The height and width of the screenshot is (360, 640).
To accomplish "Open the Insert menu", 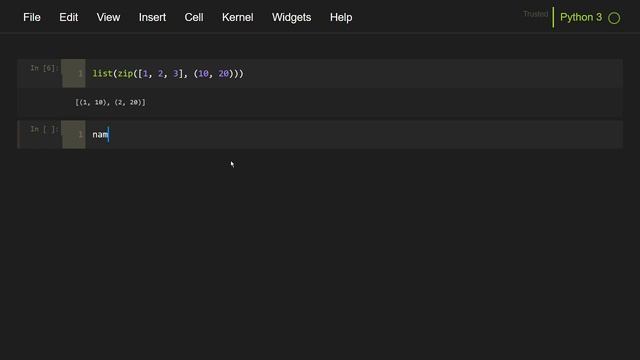I will tap(152, 18).
